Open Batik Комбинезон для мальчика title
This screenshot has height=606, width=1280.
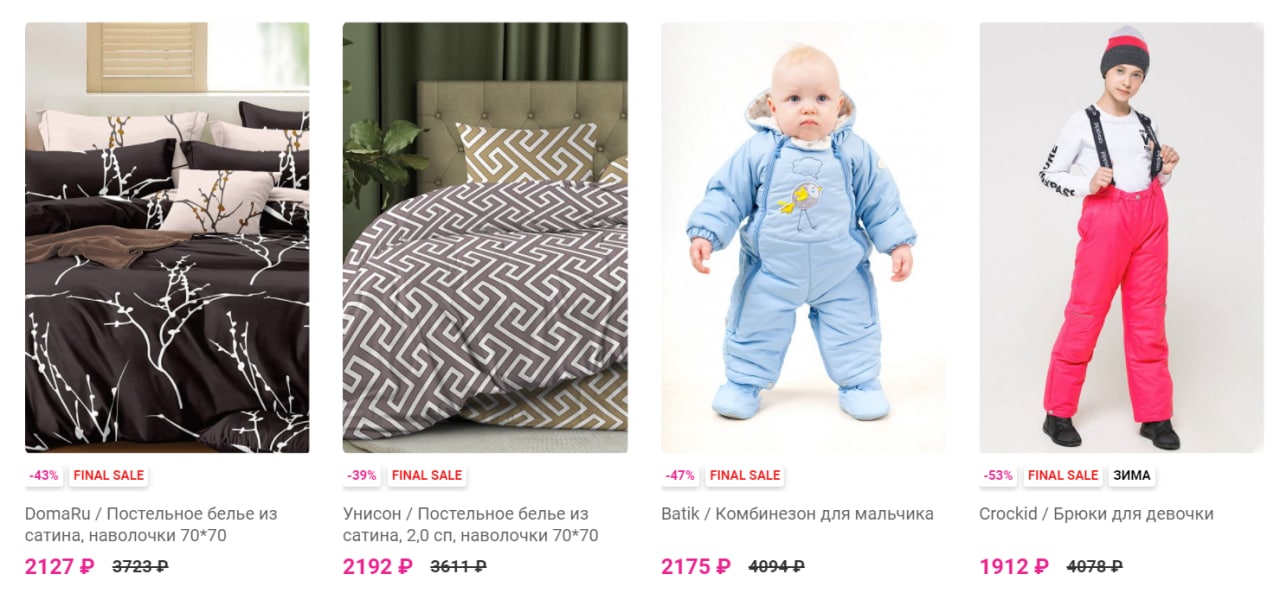pyautogui.click(x=797, y=514)
